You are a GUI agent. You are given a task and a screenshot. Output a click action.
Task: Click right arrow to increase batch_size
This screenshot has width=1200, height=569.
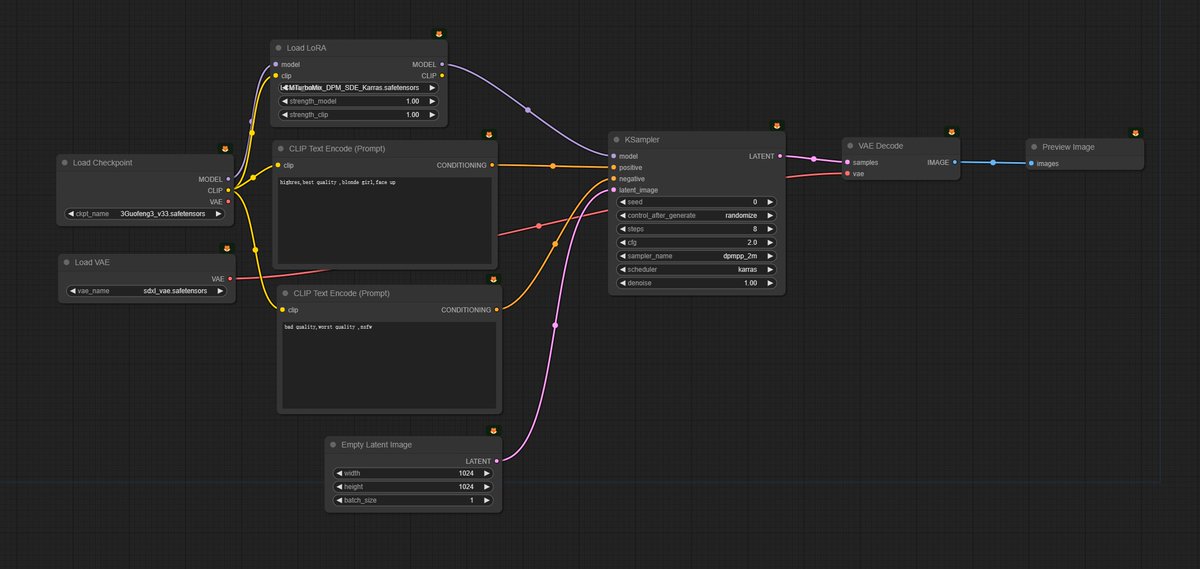[x=487, y=499]
